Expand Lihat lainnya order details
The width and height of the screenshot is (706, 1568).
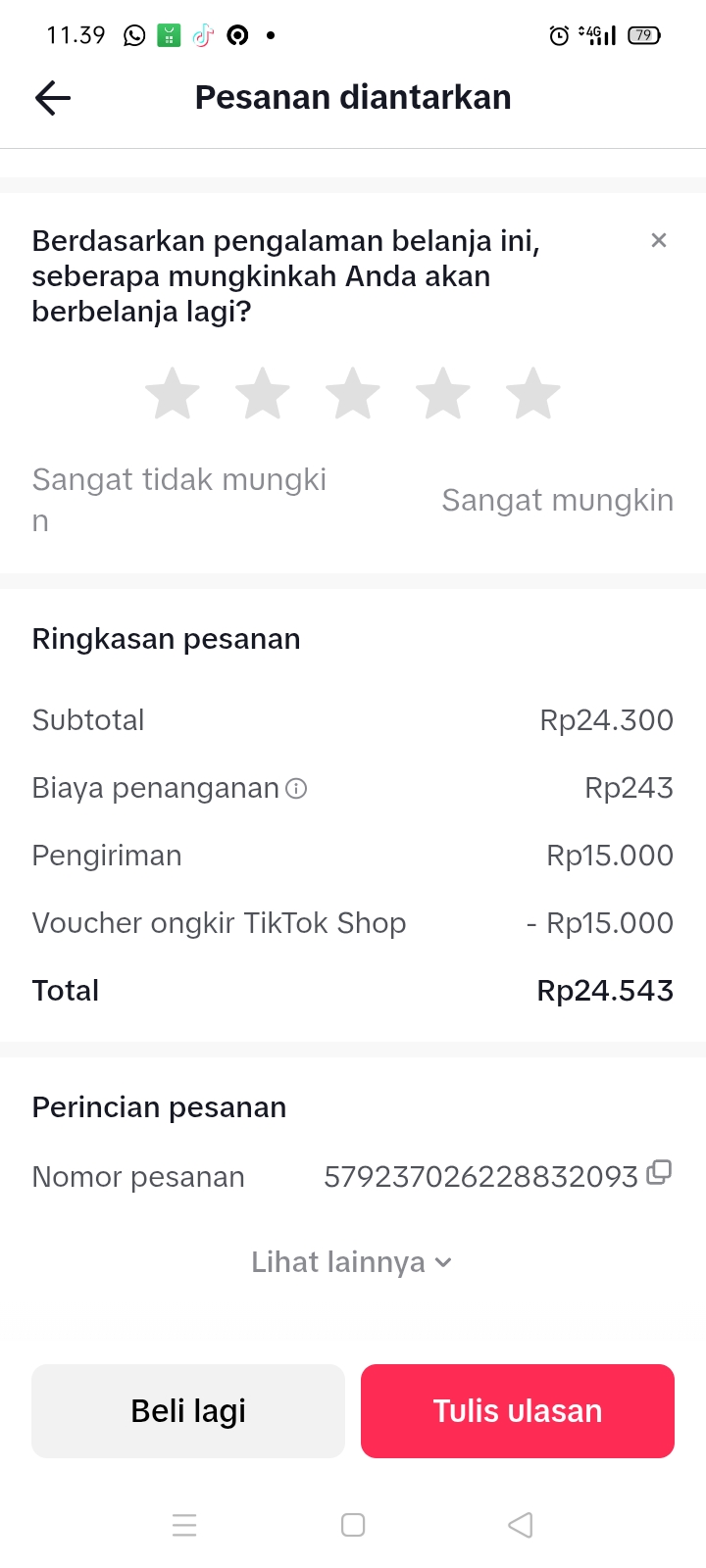pos(351,1262)
